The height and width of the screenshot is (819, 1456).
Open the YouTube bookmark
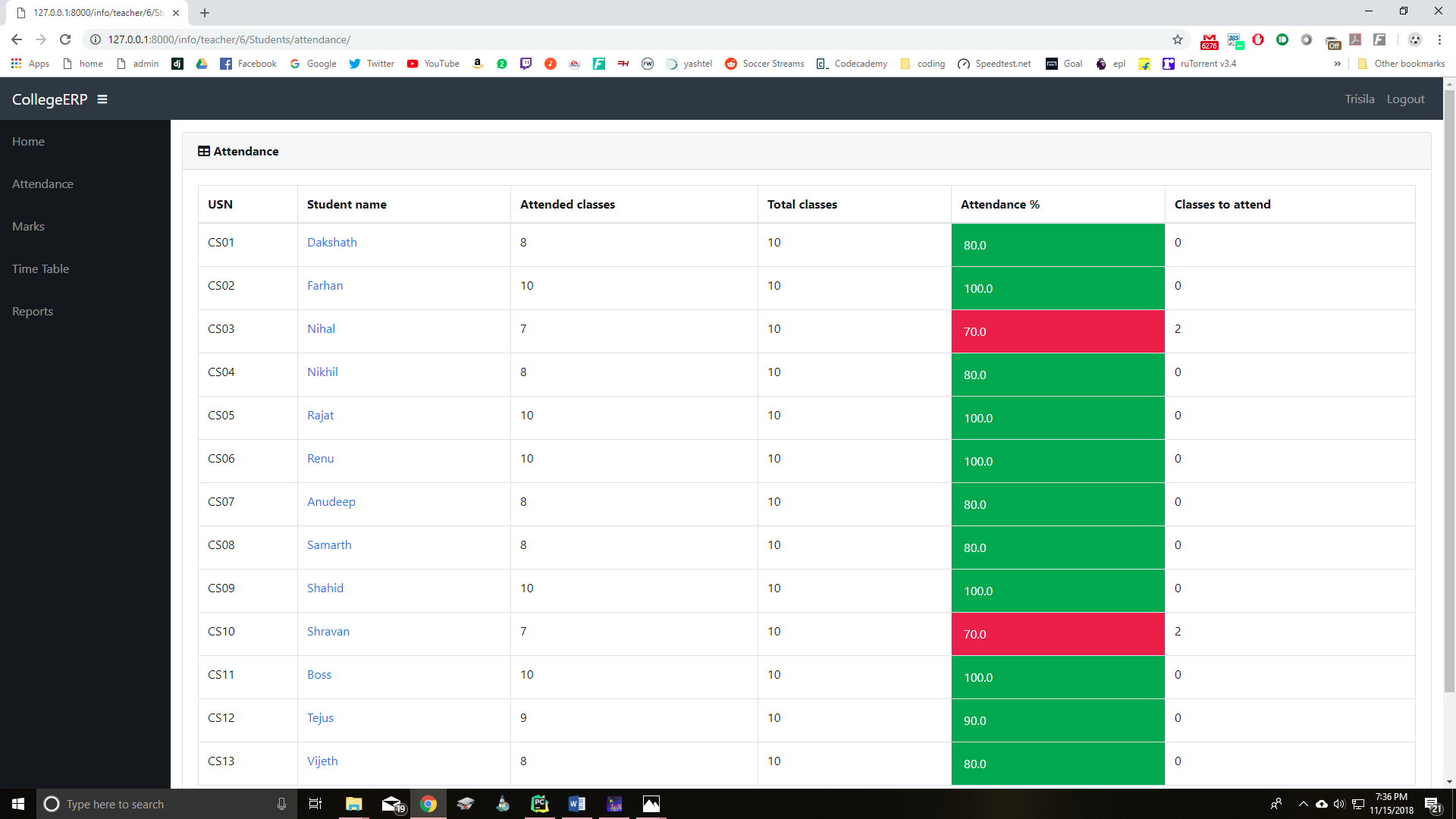(x=433, y=64)
